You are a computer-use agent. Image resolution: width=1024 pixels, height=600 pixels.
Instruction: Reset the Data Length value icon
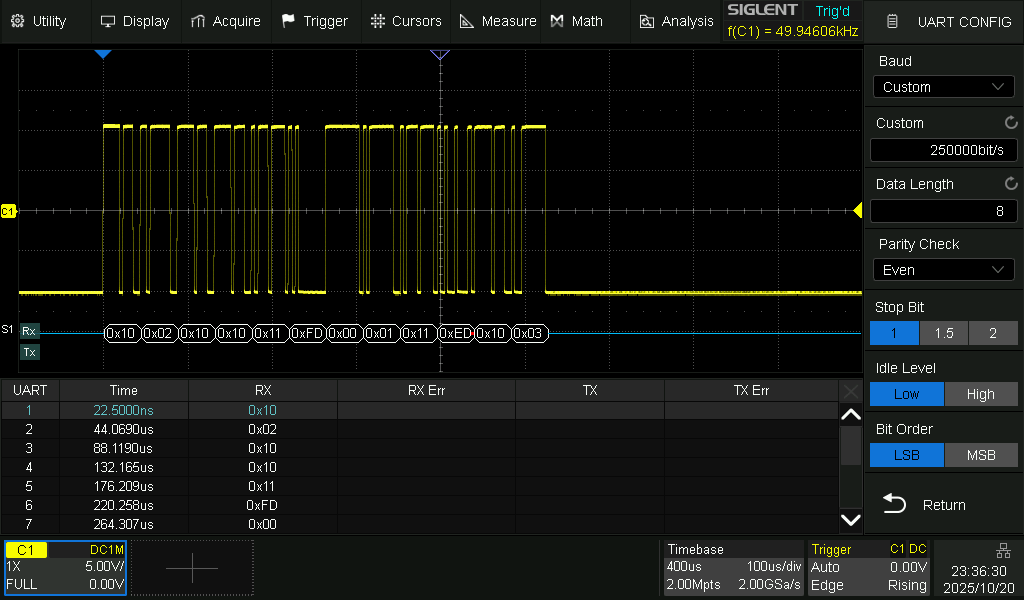pyautogui.click(x=1010, y=184)
